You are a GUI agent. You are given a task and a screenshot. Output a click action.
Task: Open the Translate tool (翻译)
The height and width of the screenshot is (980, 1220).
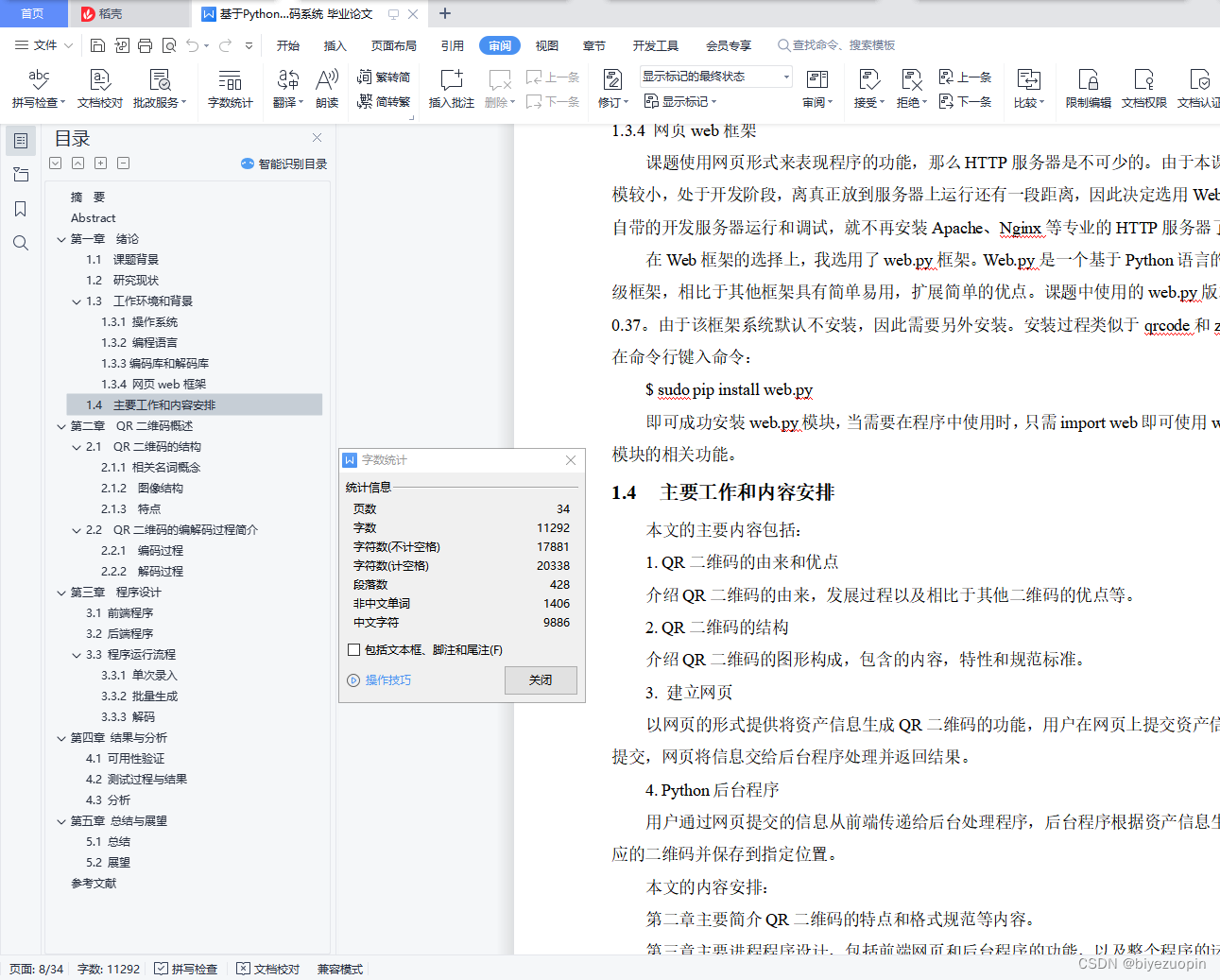287,88
